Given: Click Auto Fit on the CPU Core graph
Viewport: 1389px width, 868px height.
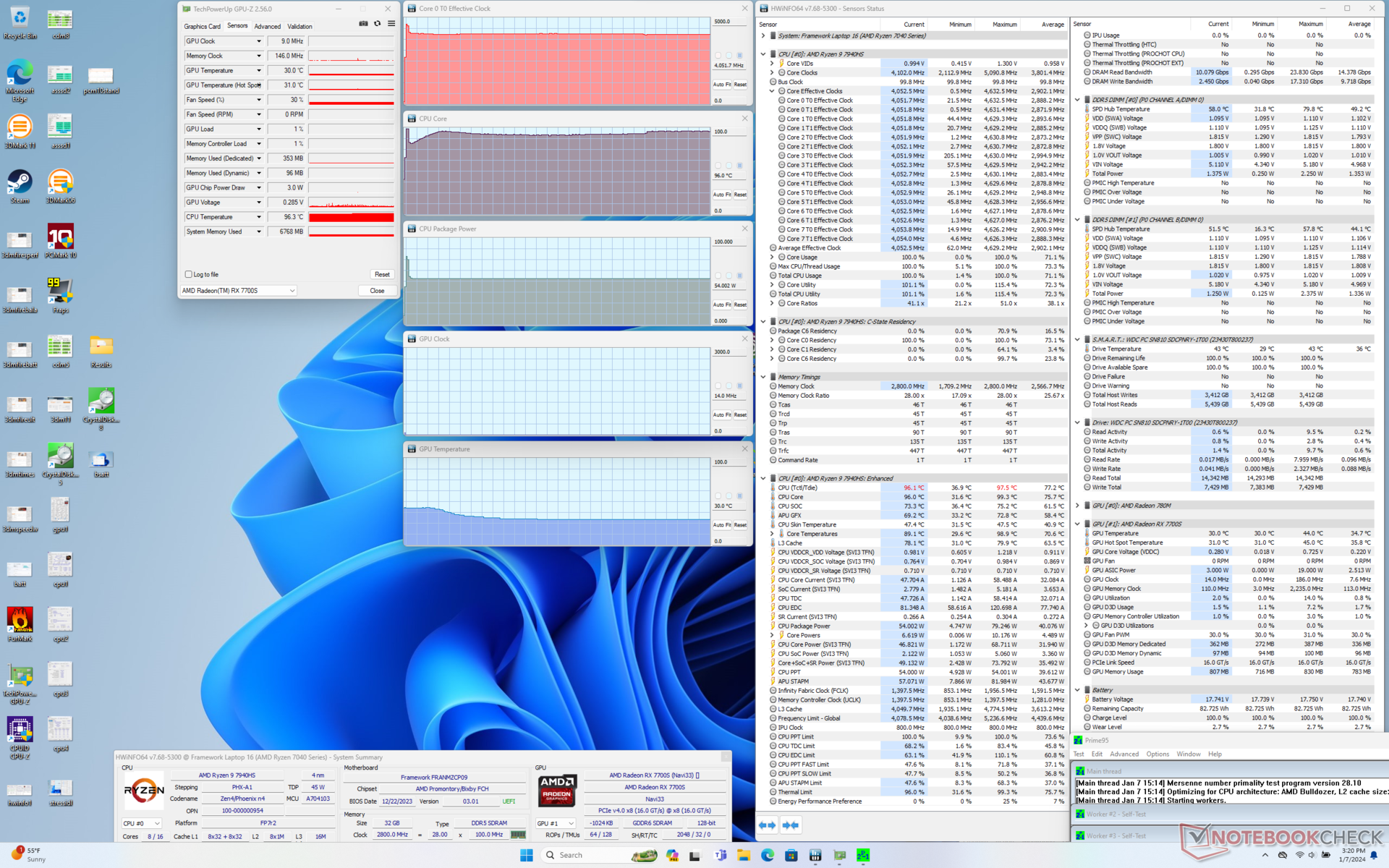Looking at the screenshot, I should point(721,195).
